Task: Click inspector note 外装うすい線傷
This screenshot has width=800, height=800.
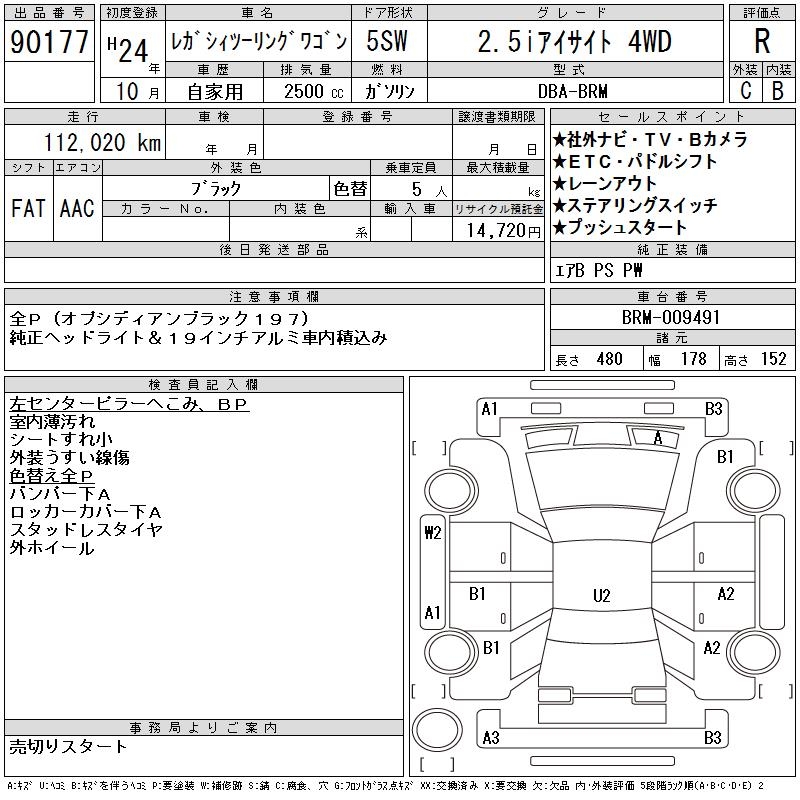Action: click(x=69, y=458)
